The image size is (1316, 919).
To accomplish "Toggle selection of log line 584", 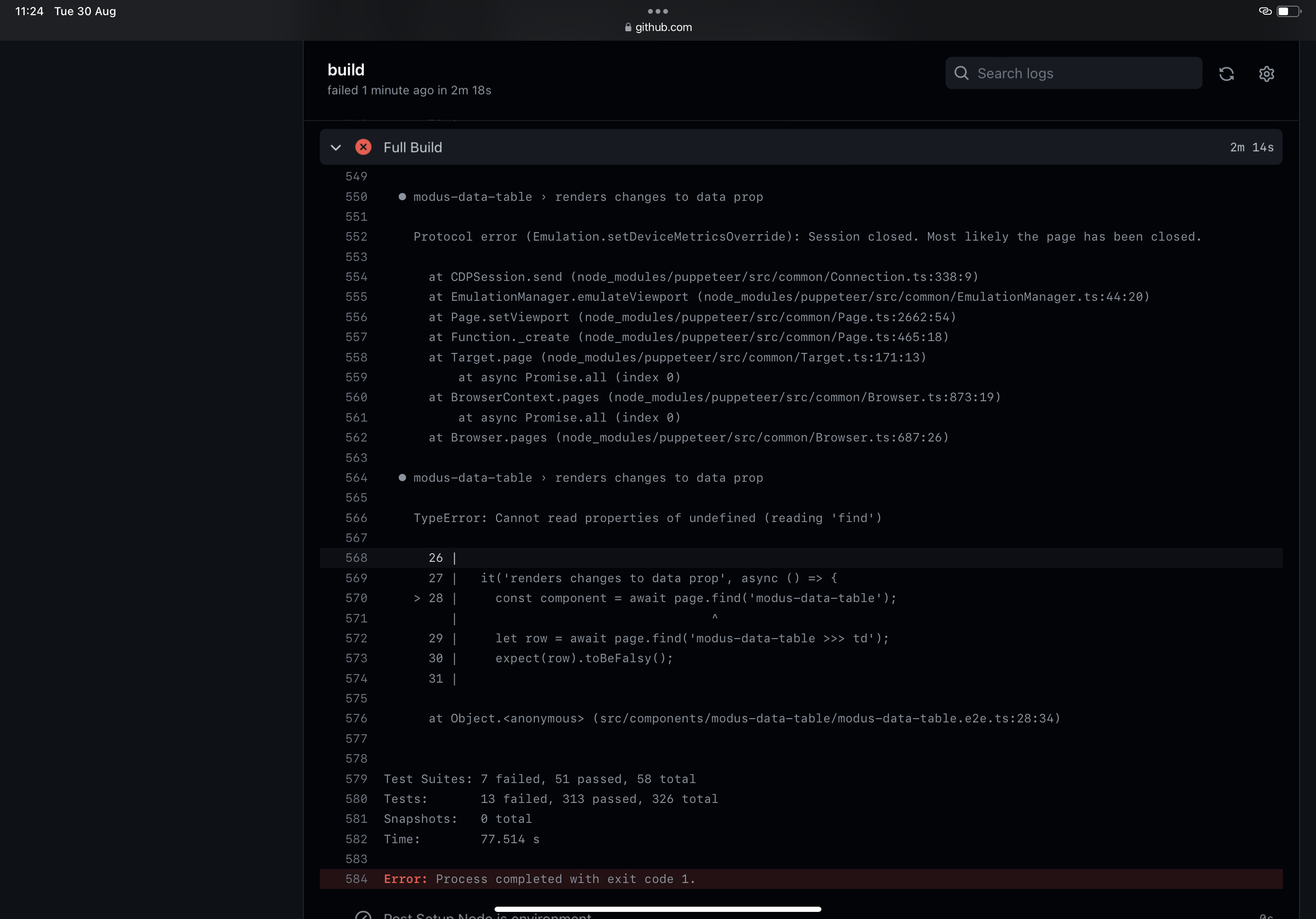I will tap(356, 879).
